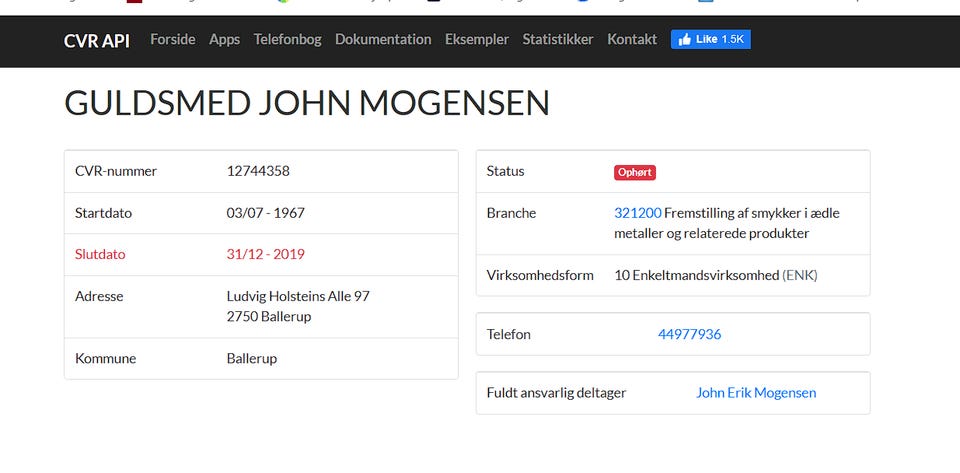
Task: Select Kommune value Ballerup
Action: click(252, 359)
